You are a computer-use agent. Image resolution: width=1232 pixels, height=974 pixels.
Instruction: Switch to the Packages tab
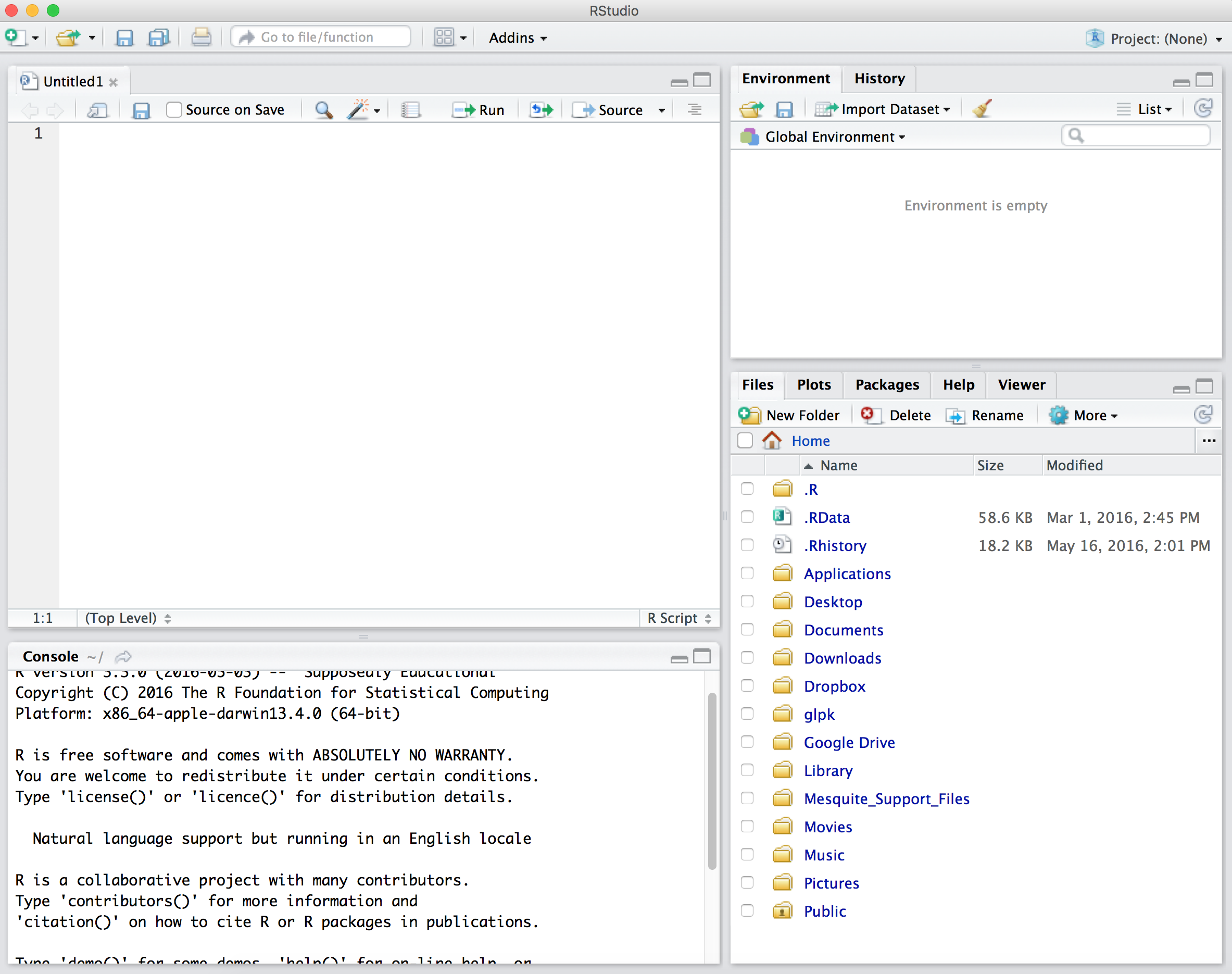pos(887,384)
